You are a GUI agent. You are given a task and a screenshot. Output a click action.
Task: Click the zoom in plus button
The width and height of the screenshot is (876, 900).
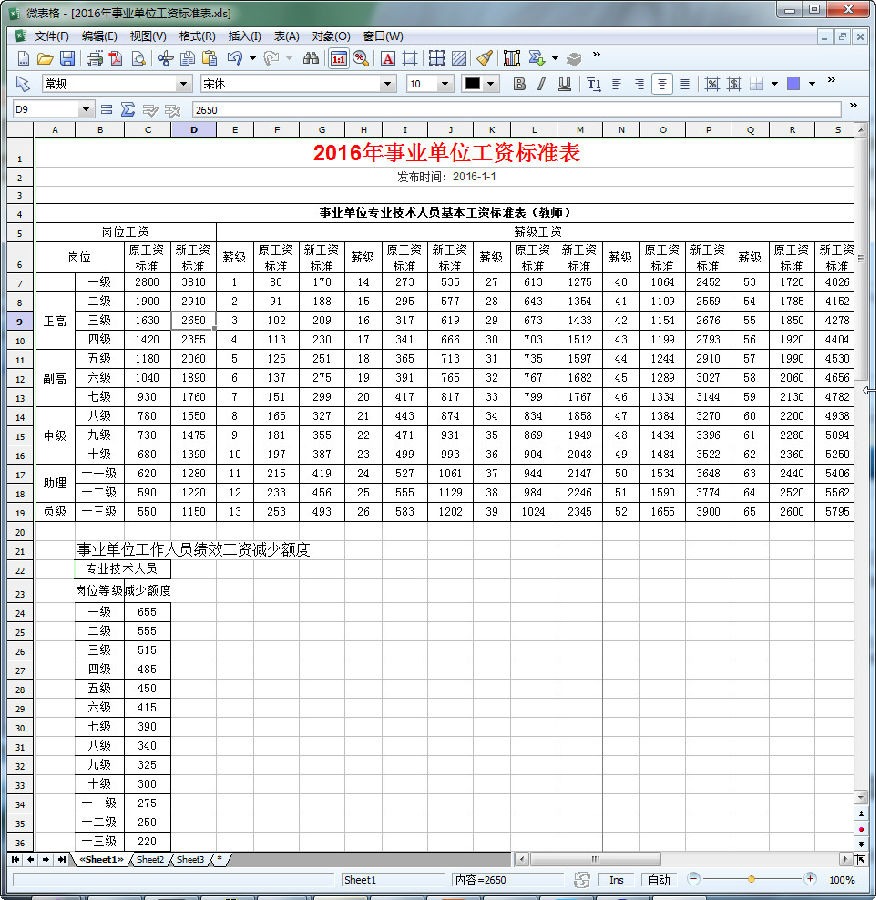[810, 879]
